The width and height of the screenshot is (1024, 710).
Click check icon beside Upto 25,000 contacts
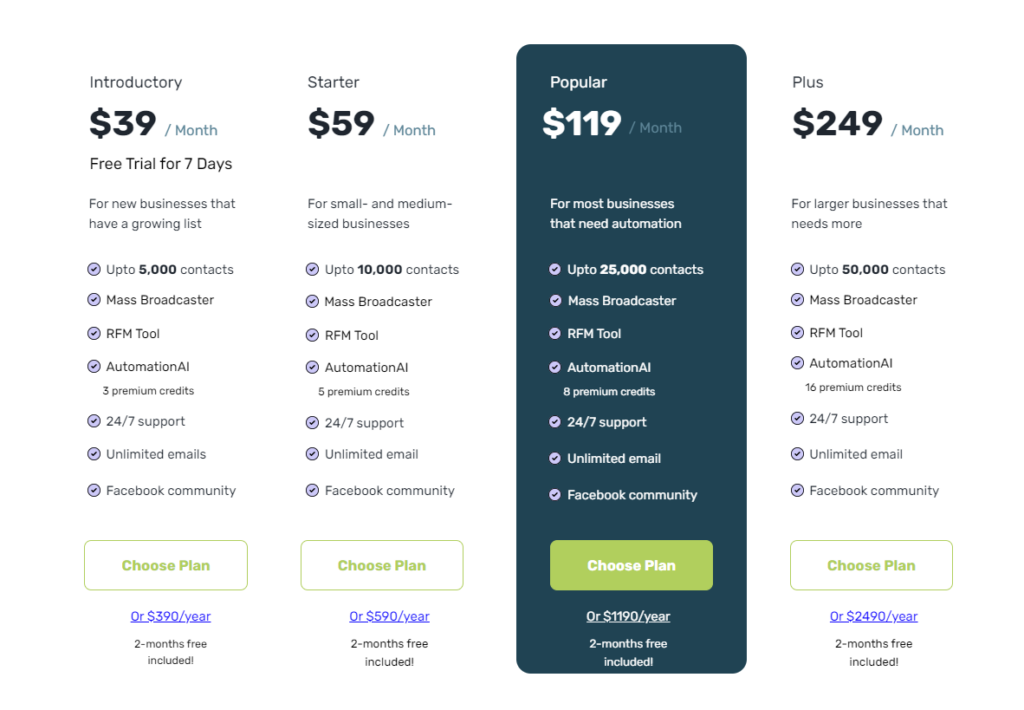click(x=555, y=269)
